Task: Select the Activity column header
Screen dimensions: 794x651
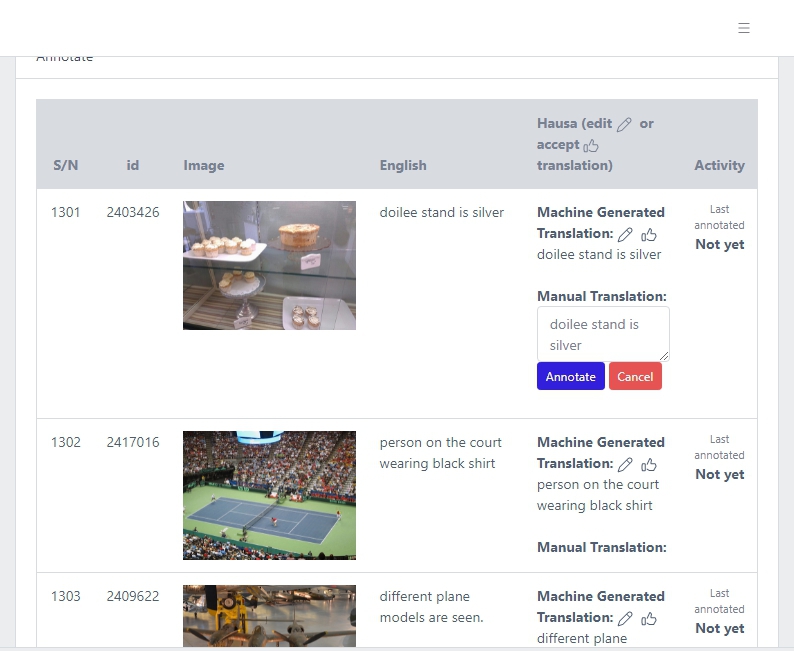Action: click(x=719, y=166)
